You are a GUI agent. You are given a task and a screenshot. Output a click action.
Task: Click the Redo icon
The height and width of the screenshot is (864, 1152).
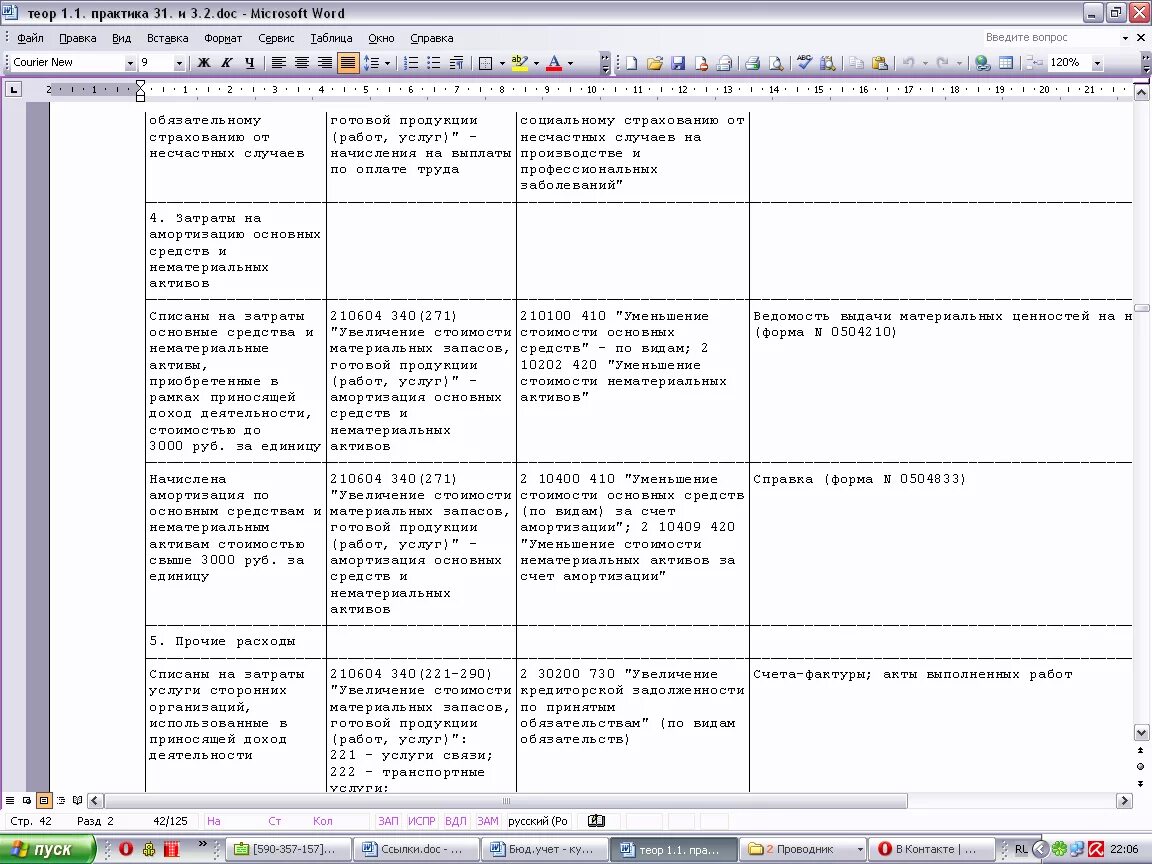pos(943,63)
